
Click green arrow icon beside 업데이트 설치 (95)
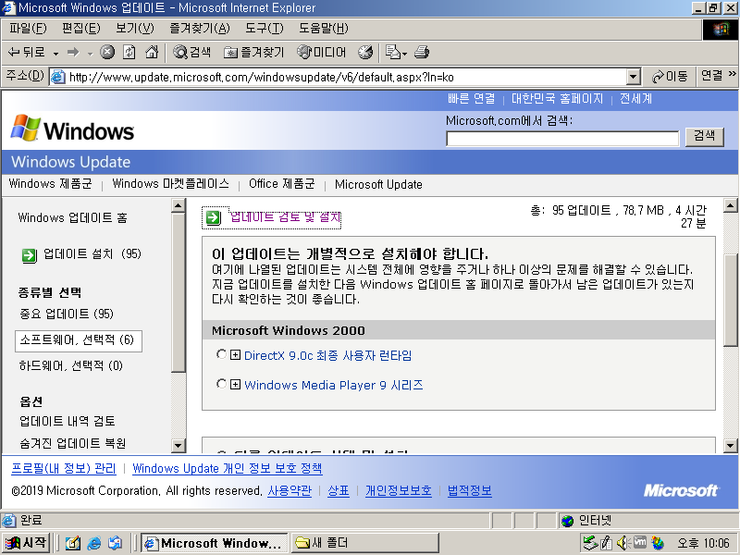pyautogui.click(x=29, y=256)
